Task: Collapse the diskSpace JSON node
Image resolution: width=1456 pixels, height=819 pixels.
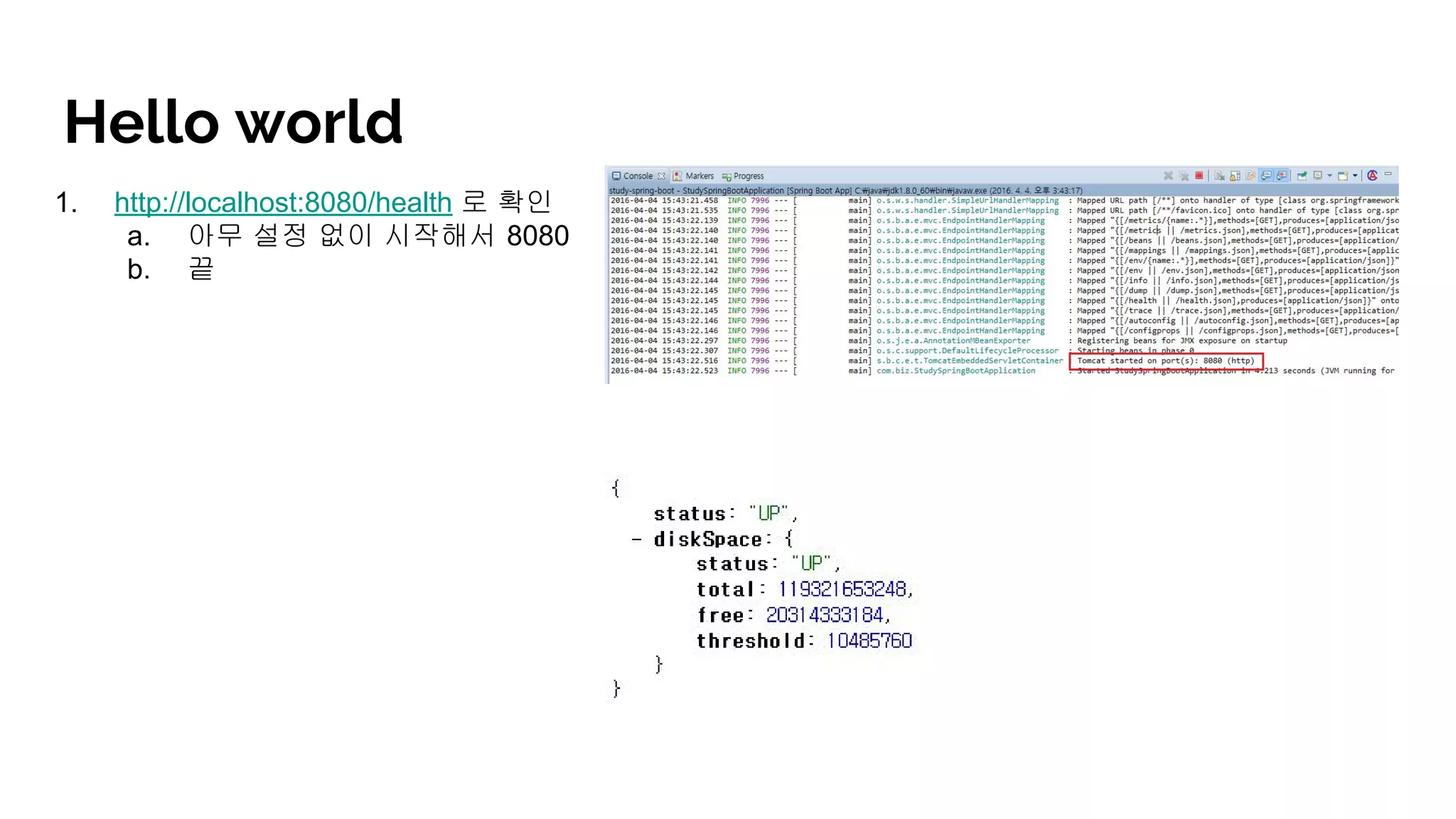Action: coord(636,540)
